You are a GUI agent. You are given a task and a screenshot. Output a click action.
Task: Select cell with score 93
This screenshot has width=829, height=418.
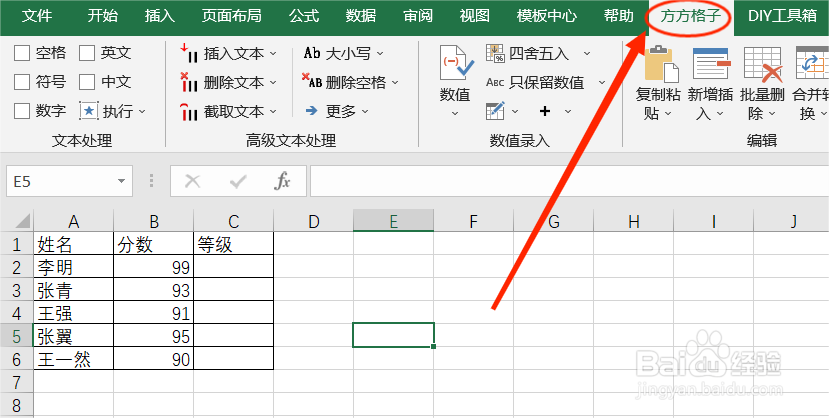(x=153, y=290)
